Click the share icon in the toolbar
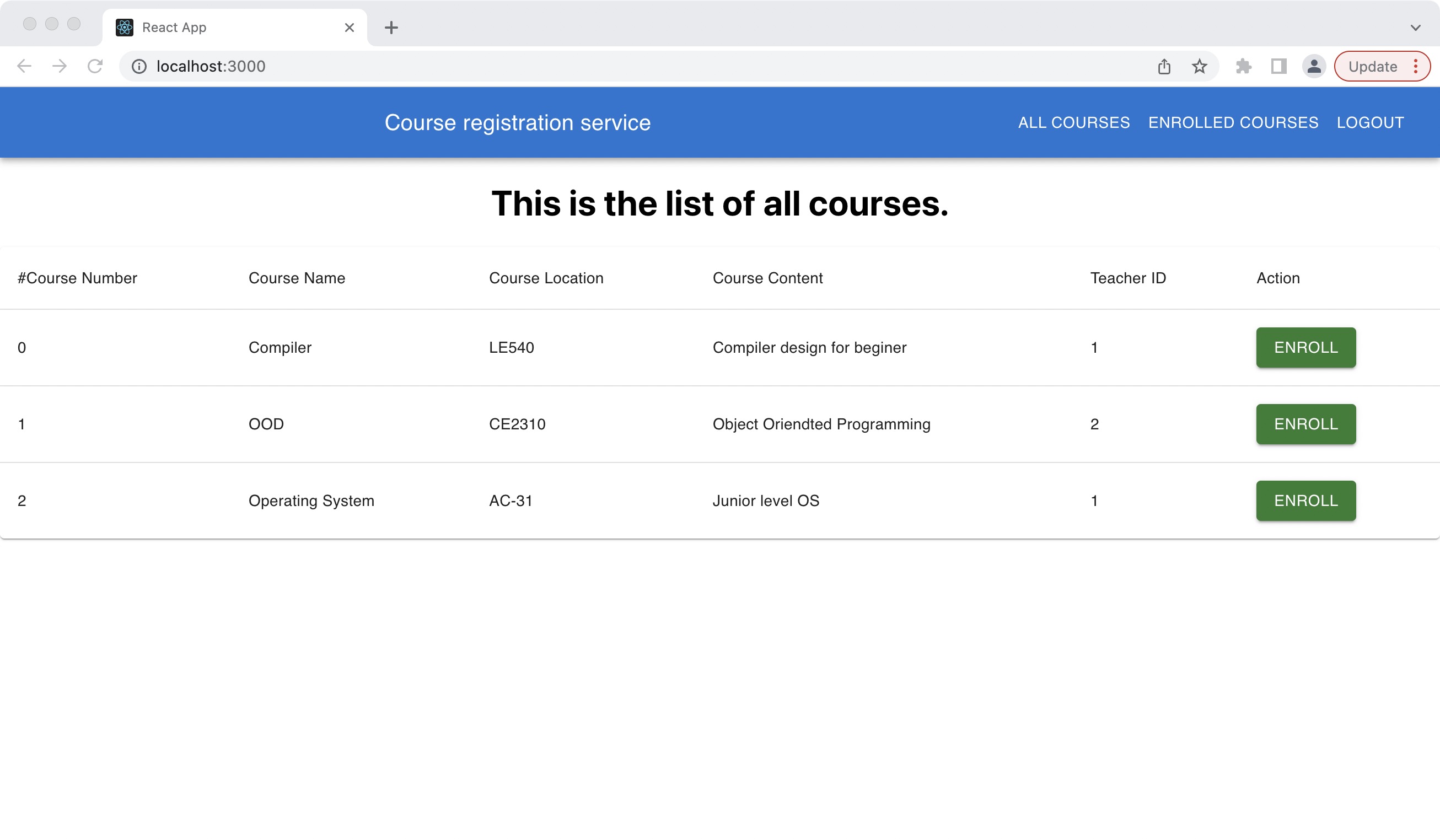The width and height of the screenshot is (1440, 840). coord(1164,66)
